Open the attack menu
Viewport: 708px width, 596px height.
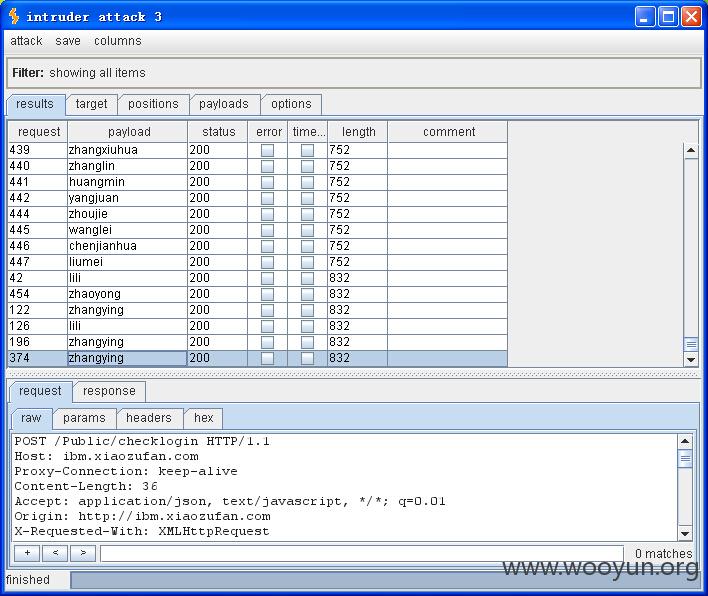pyautogui.click(x=26, y=41)
